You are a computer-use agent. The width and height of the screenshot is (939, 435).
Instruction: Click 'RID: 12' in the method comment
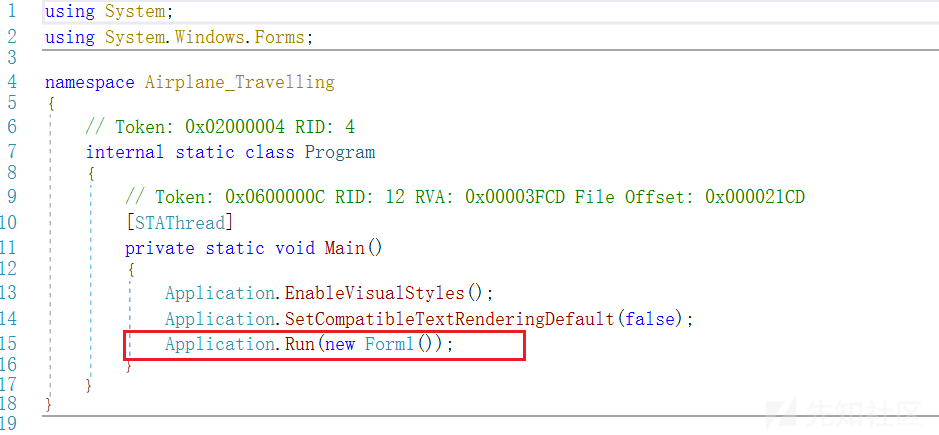point(370,197)
